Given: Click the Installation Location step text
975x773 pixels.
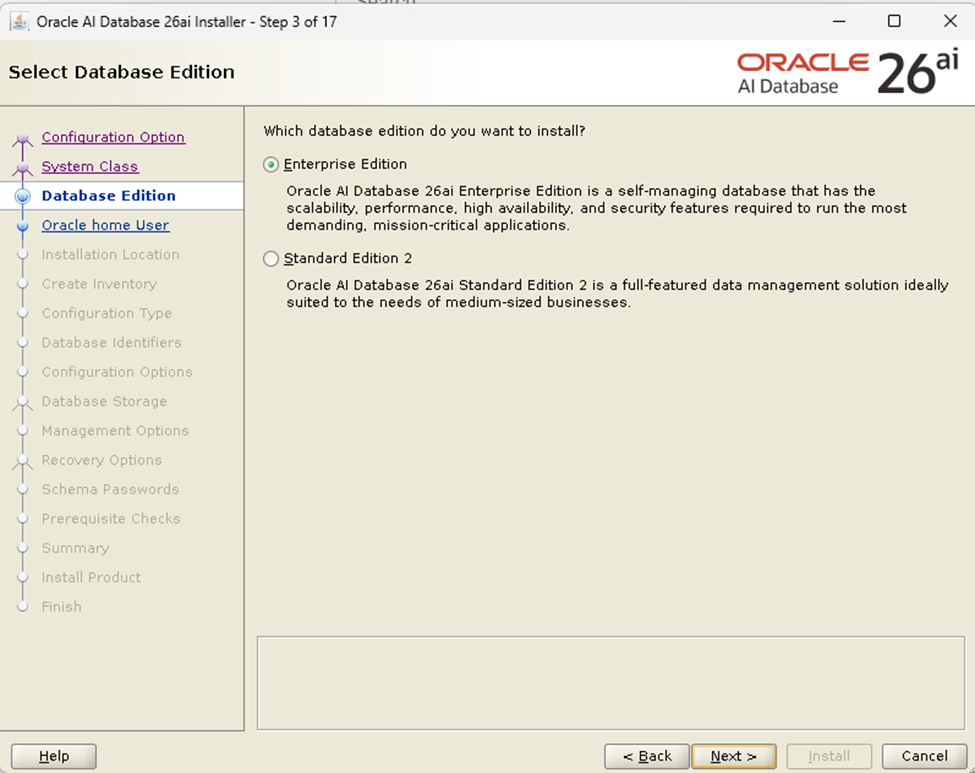Looking at the screenshot, I should [110, 254].
